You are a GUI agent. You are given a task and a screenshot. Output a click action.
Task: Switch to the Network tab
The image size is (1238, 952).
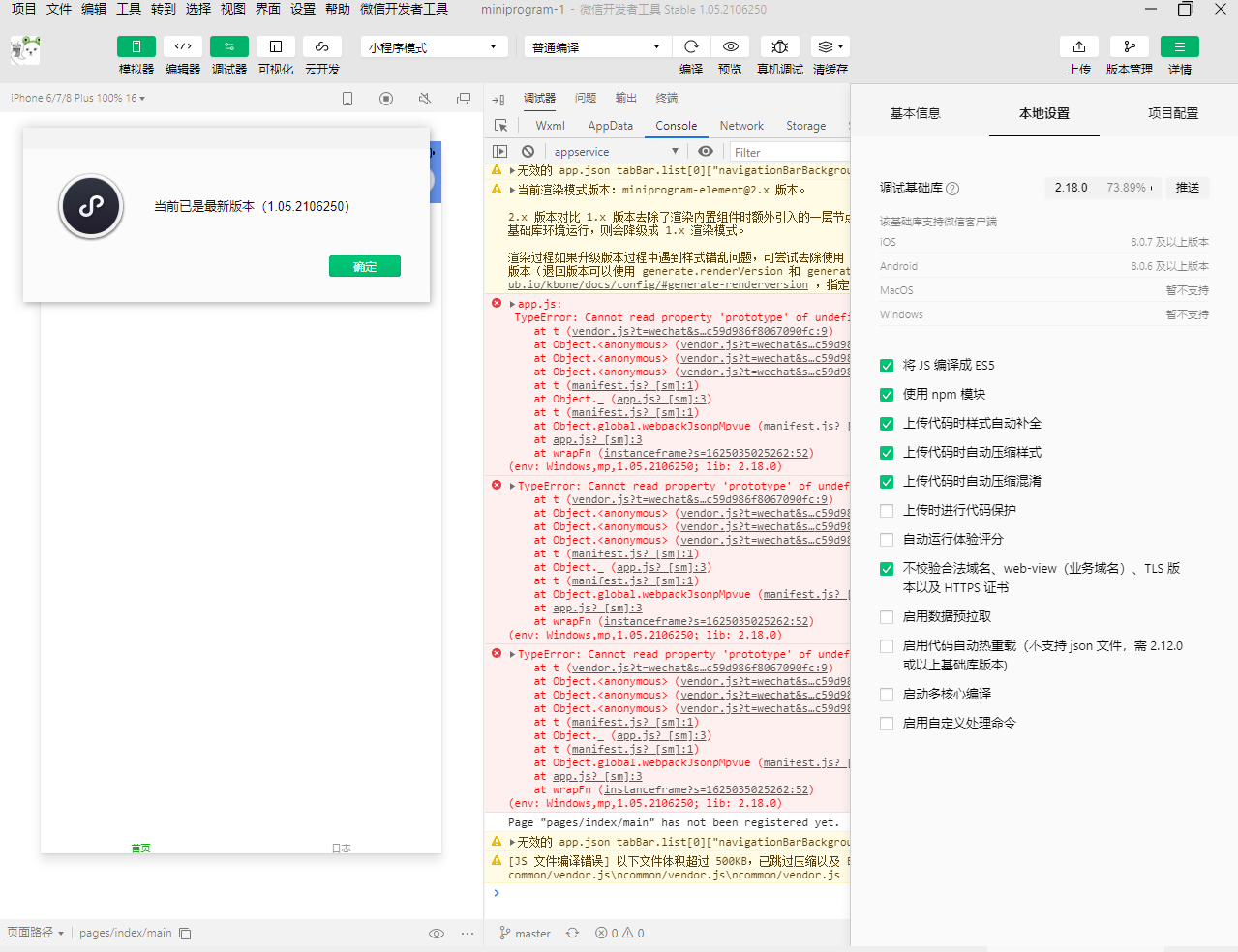point(741,126)
